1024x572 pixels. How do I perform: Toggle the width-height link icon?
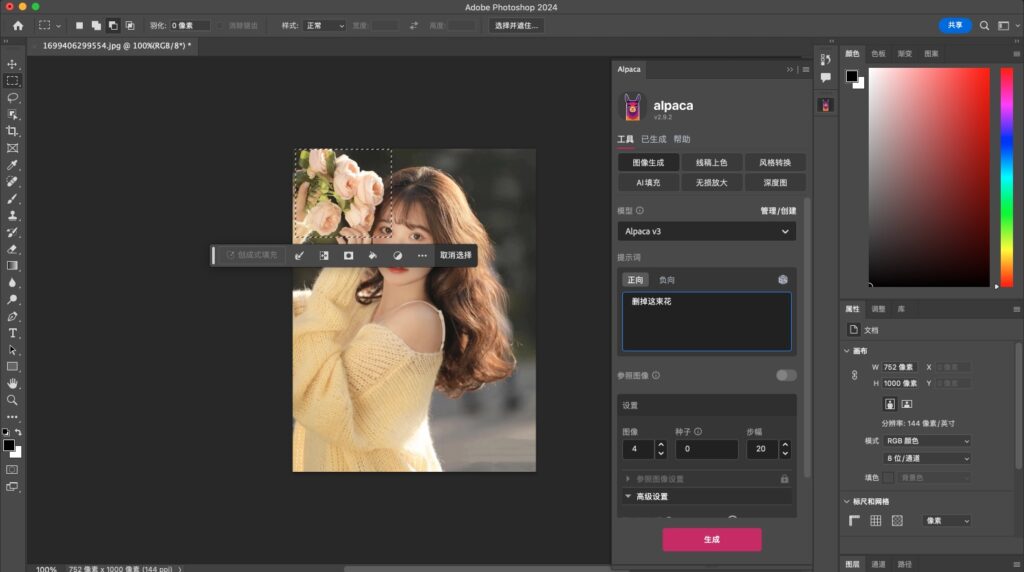(854, 375)
